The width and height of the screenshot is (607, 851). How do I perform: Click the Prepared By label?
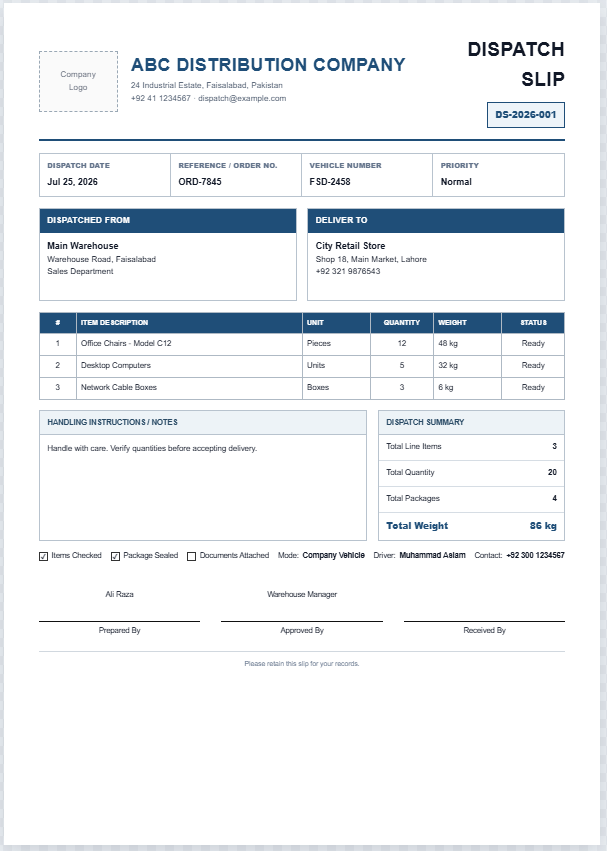(x=119, y=631)
